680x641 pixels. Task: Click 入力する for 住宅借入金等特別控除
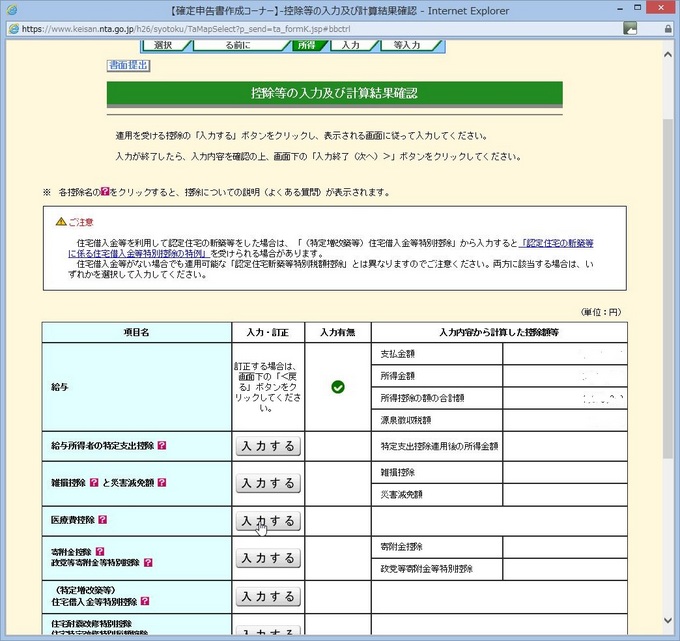point(268,596)
